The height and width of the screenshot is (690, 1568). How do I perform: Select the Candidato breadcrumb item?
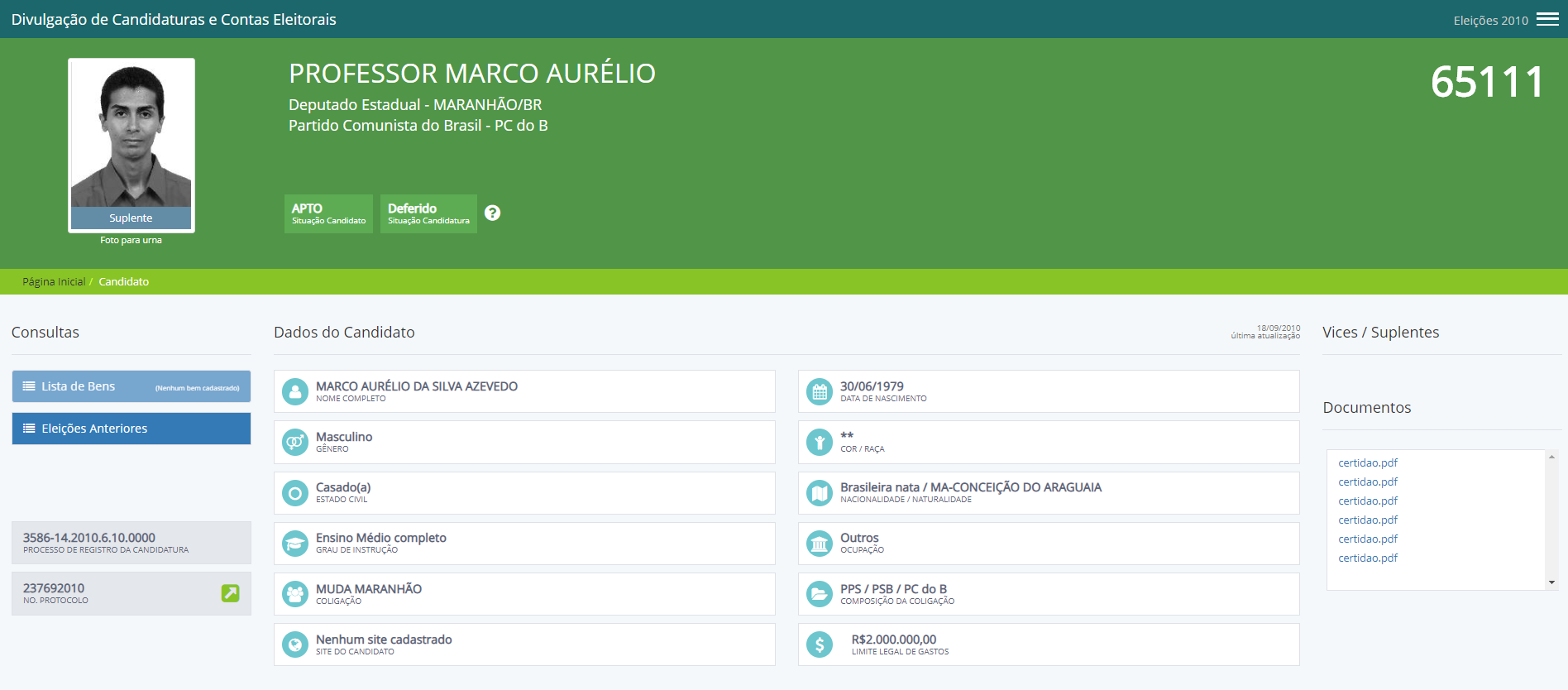124,282
